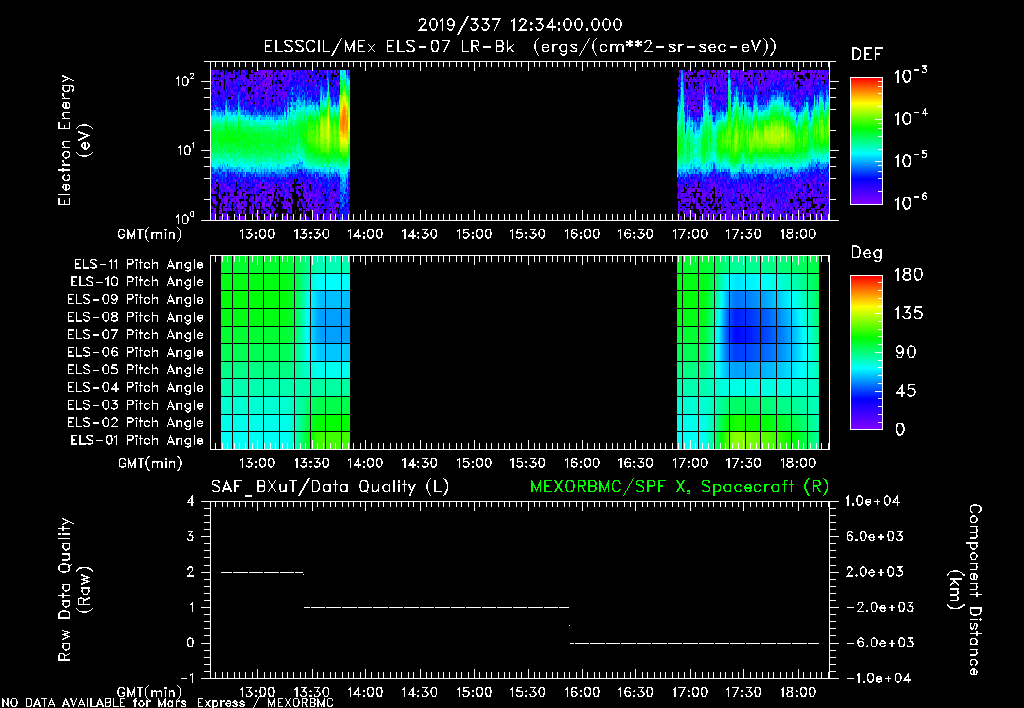
Task: Click the 4 tick on data quality axis
Action: 191,501
